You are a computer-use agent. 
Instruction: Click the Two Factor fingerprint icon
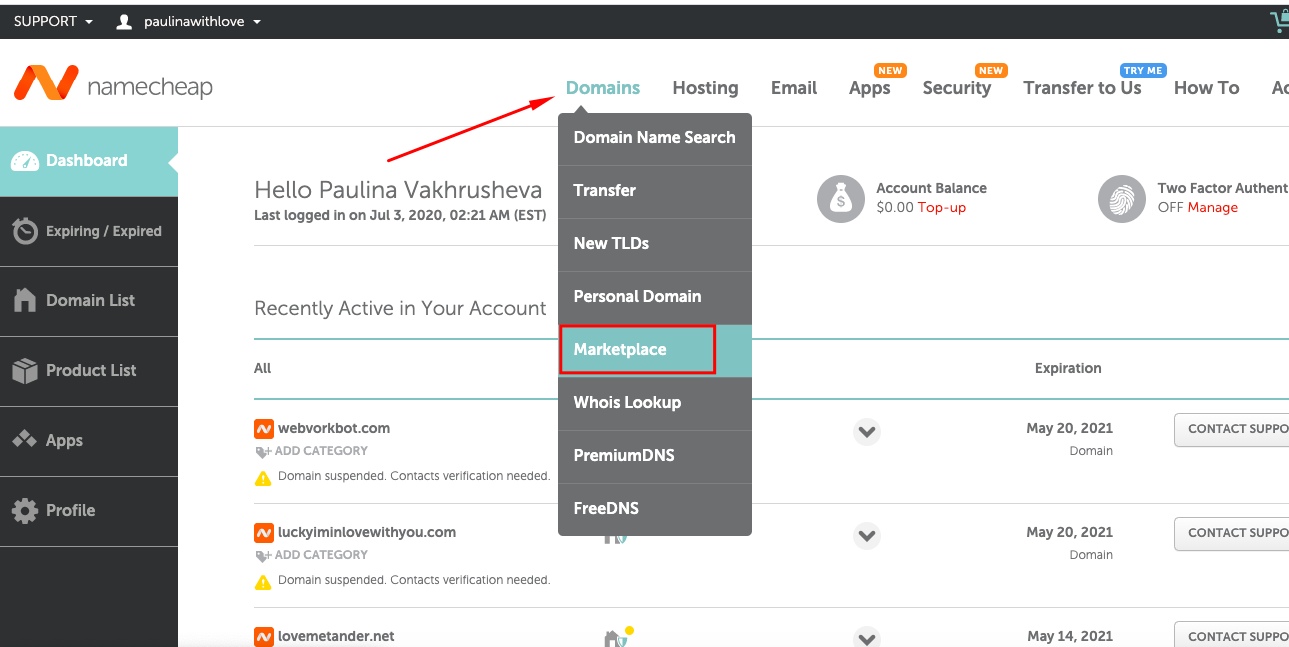(1121, 199)
